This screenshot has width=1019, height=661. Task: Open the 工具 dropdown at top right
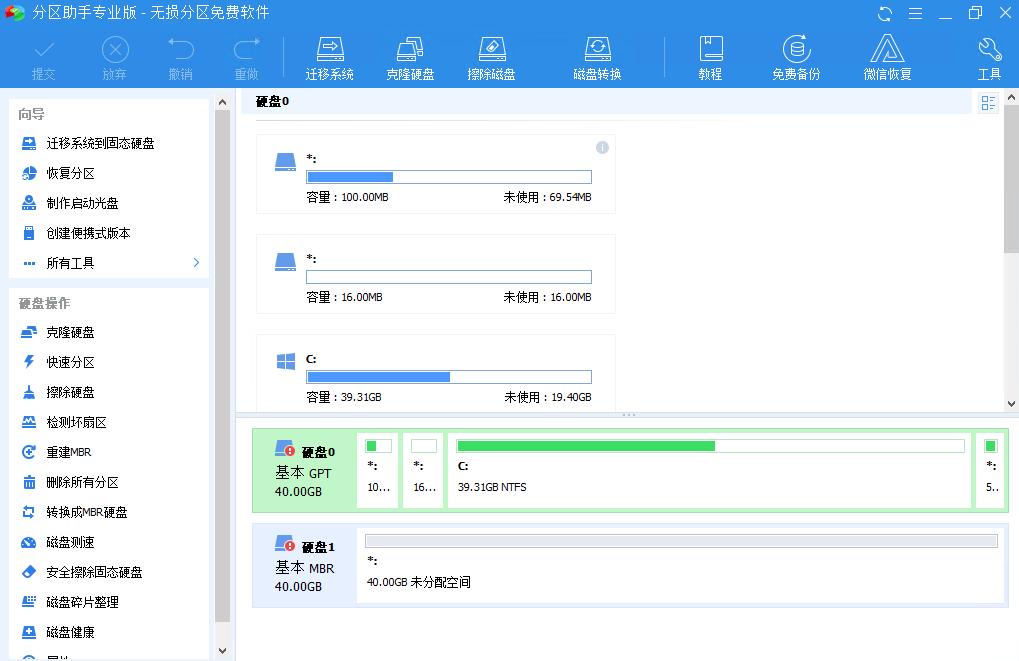click(x=988, y=60)
